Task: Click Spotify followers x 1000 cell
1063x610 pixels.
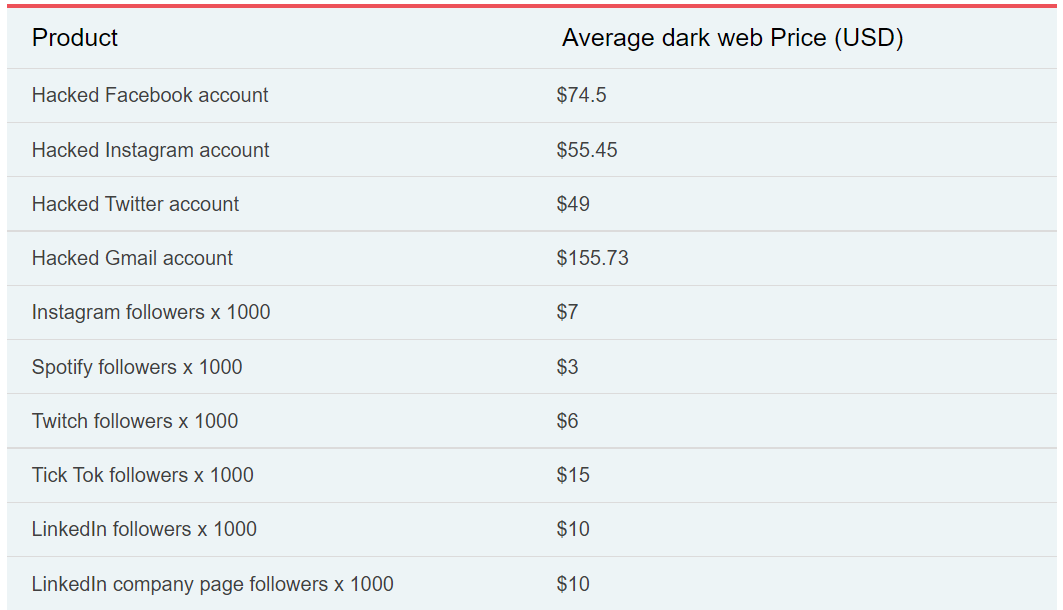Action: pyautogui.click(x=137, y=367)
